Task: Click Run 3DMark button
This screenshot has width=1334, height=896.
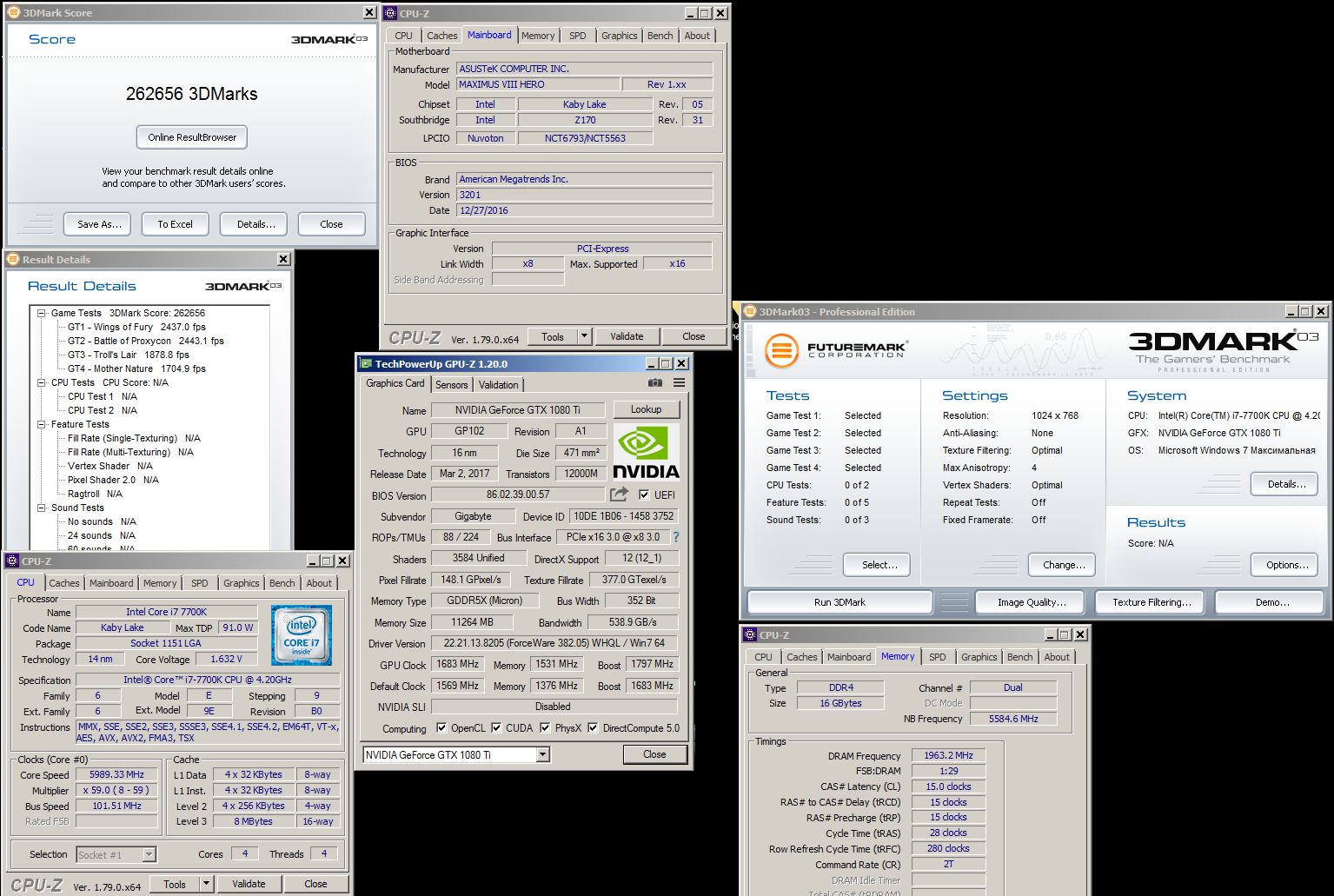Action: coord(840,602)
